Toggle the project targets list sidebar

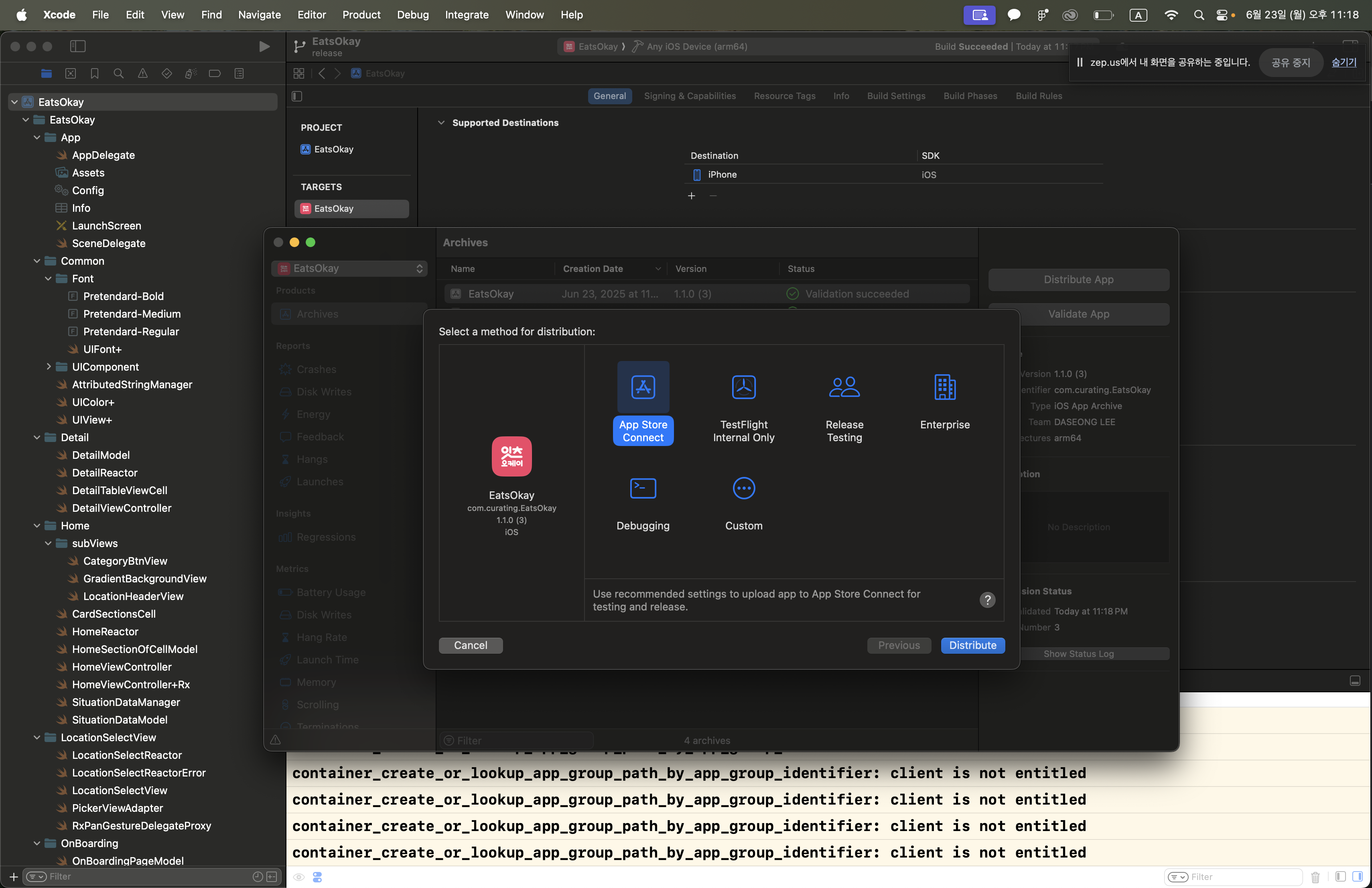(297, 96)
